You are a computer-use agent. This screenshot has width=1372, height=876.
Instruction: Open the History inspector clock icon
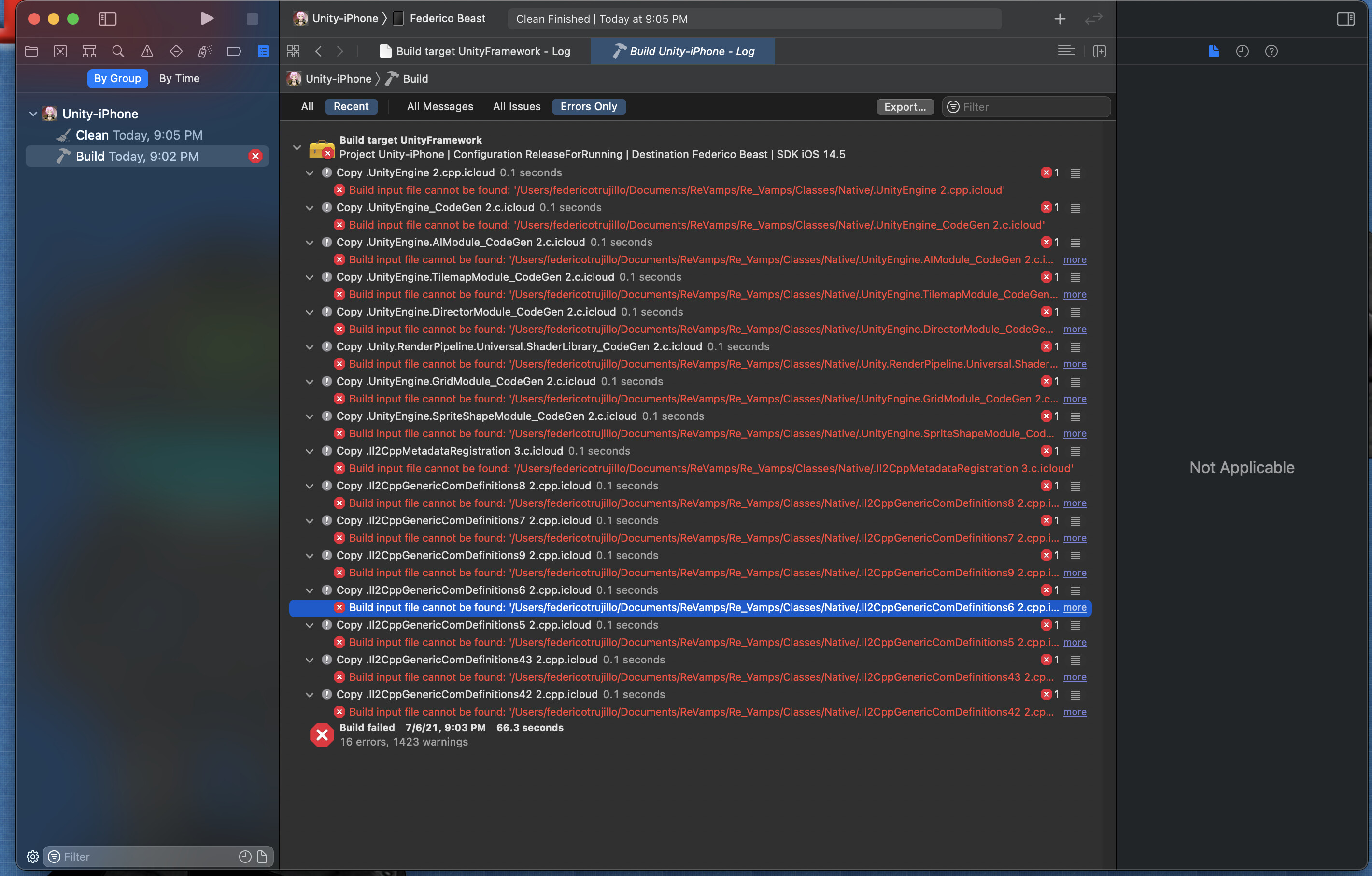1243,51
